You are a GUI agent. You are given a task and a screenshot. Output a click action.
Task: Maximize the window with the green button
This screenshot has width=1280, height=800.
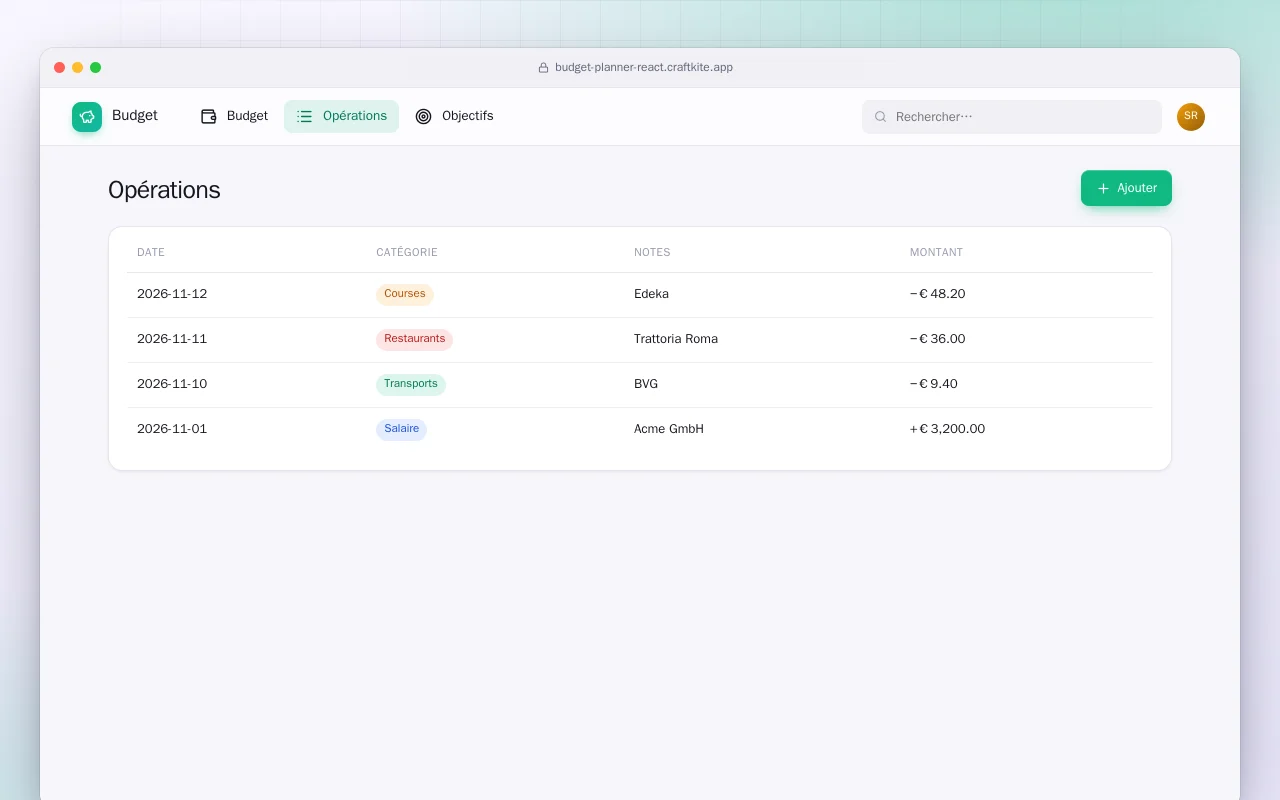pyautogui.click(x=96, y=68)
